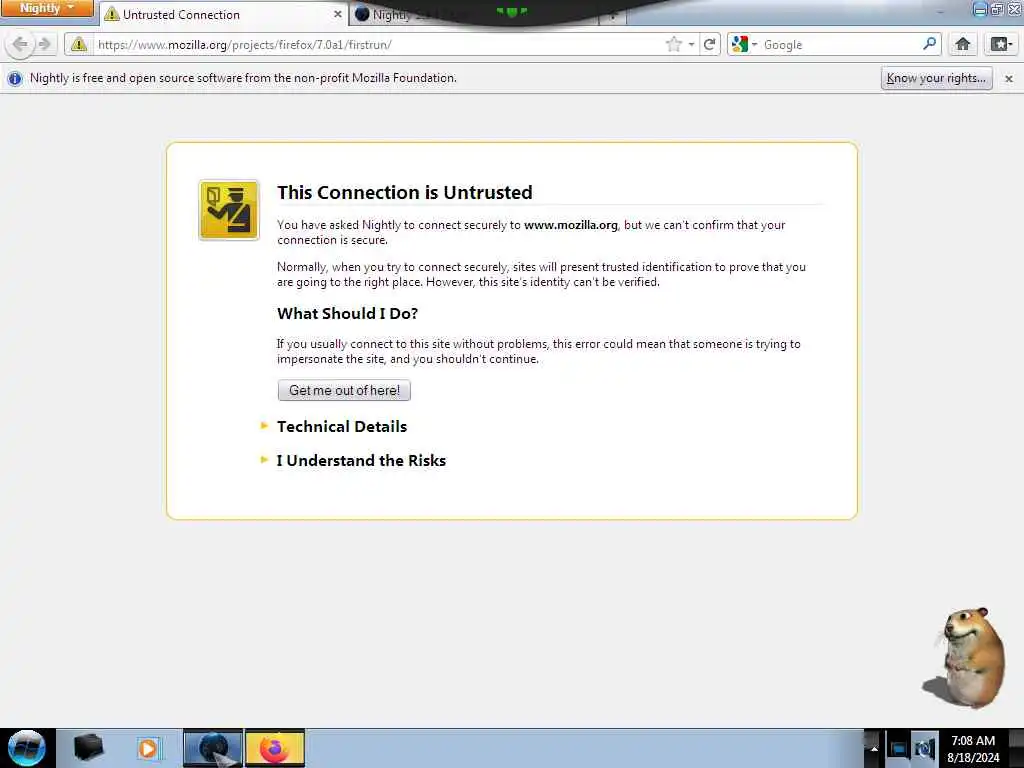1024x768 pixels.
Task: Launch the media player taskbar icon
Action: click(x=148, y=748)
